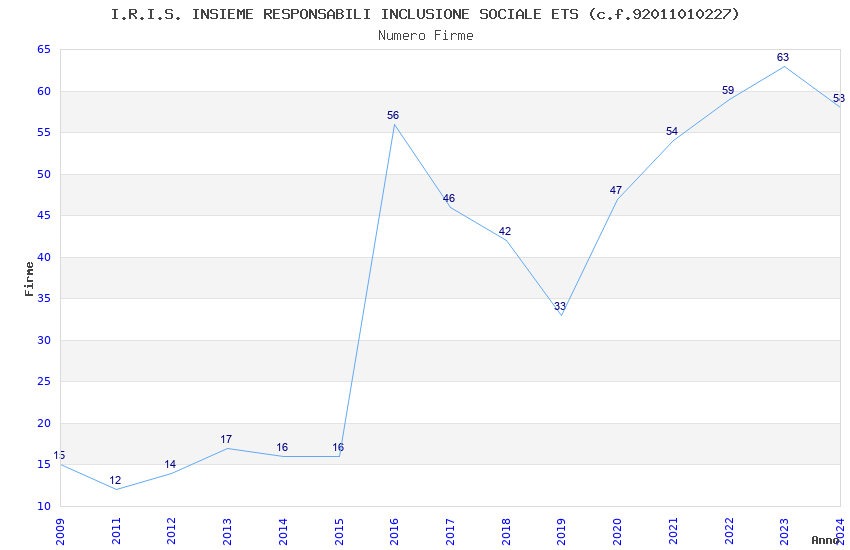This screenshot has width=850, height=550.
Task: Click the y-axis tick value 10
Action: 44,506
